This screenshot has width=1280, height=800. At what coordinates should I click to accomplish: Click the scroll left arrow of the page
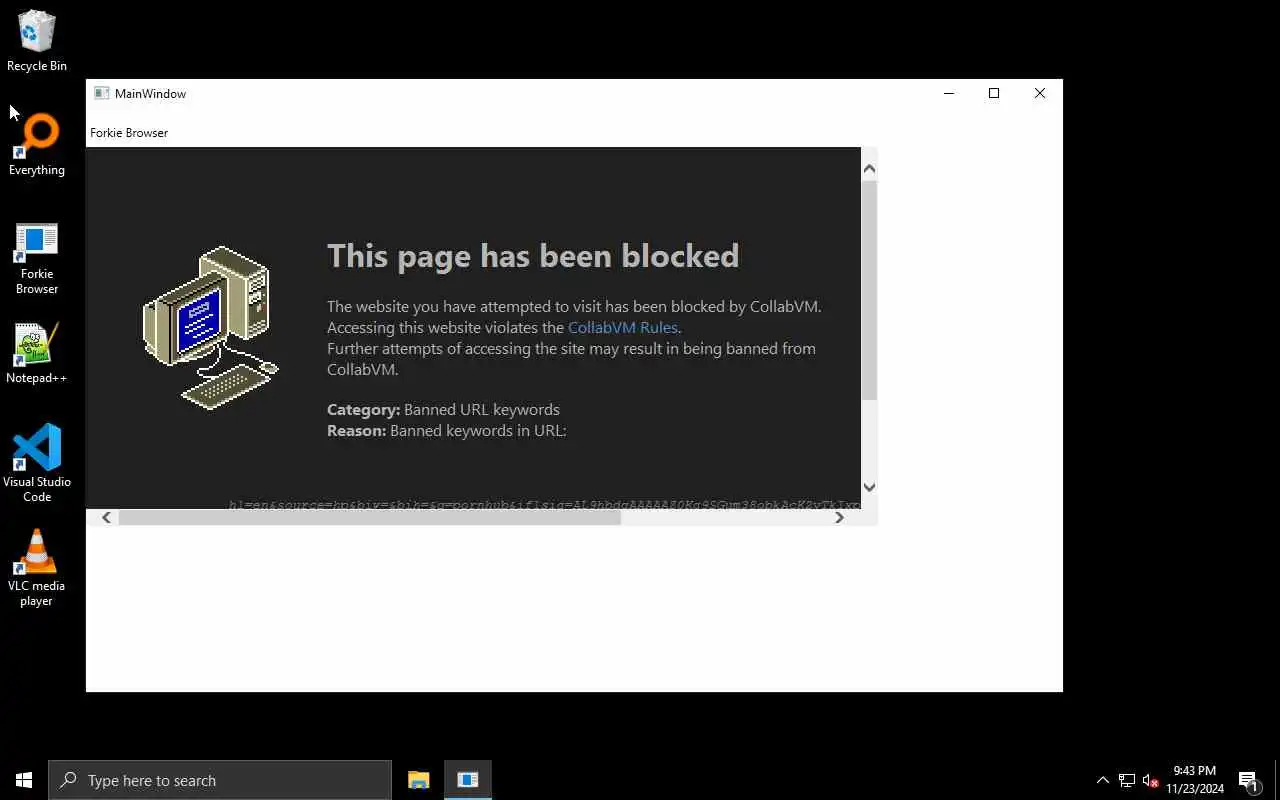[x=107, y=517]
